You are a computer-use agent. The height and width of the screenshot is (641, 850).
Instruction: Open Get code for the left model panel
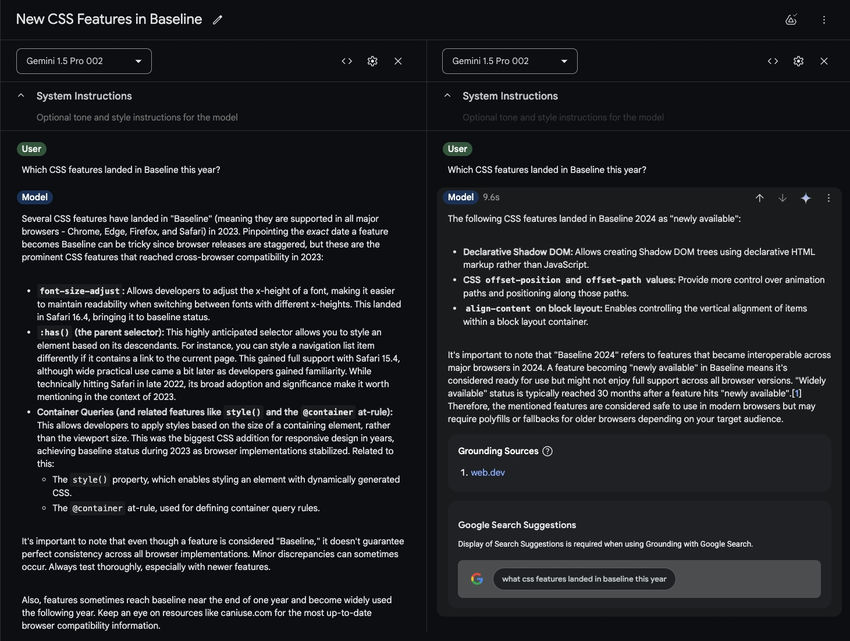click(x=347, y=61)
